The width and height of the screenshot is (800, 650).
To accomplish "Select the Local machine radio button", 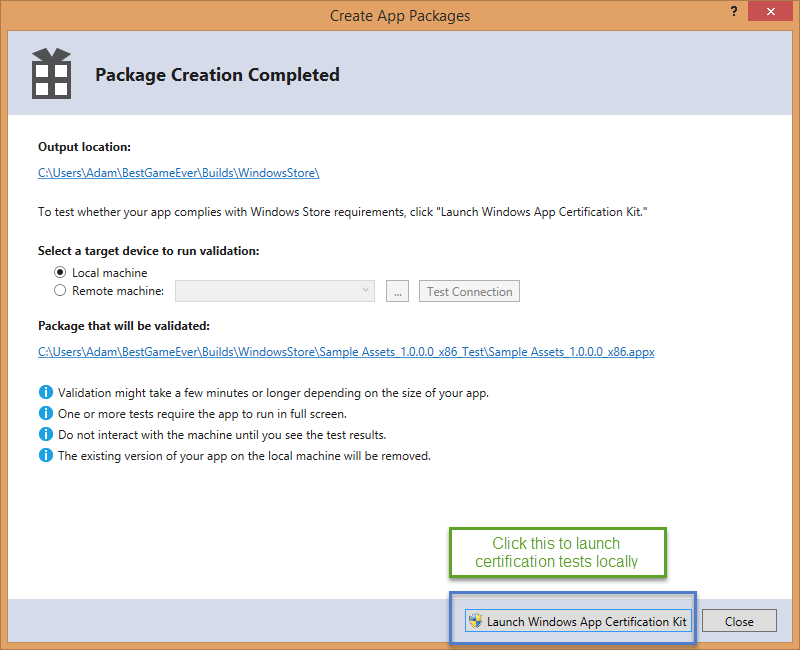I will pyautogui.click(x=60, y=272).
